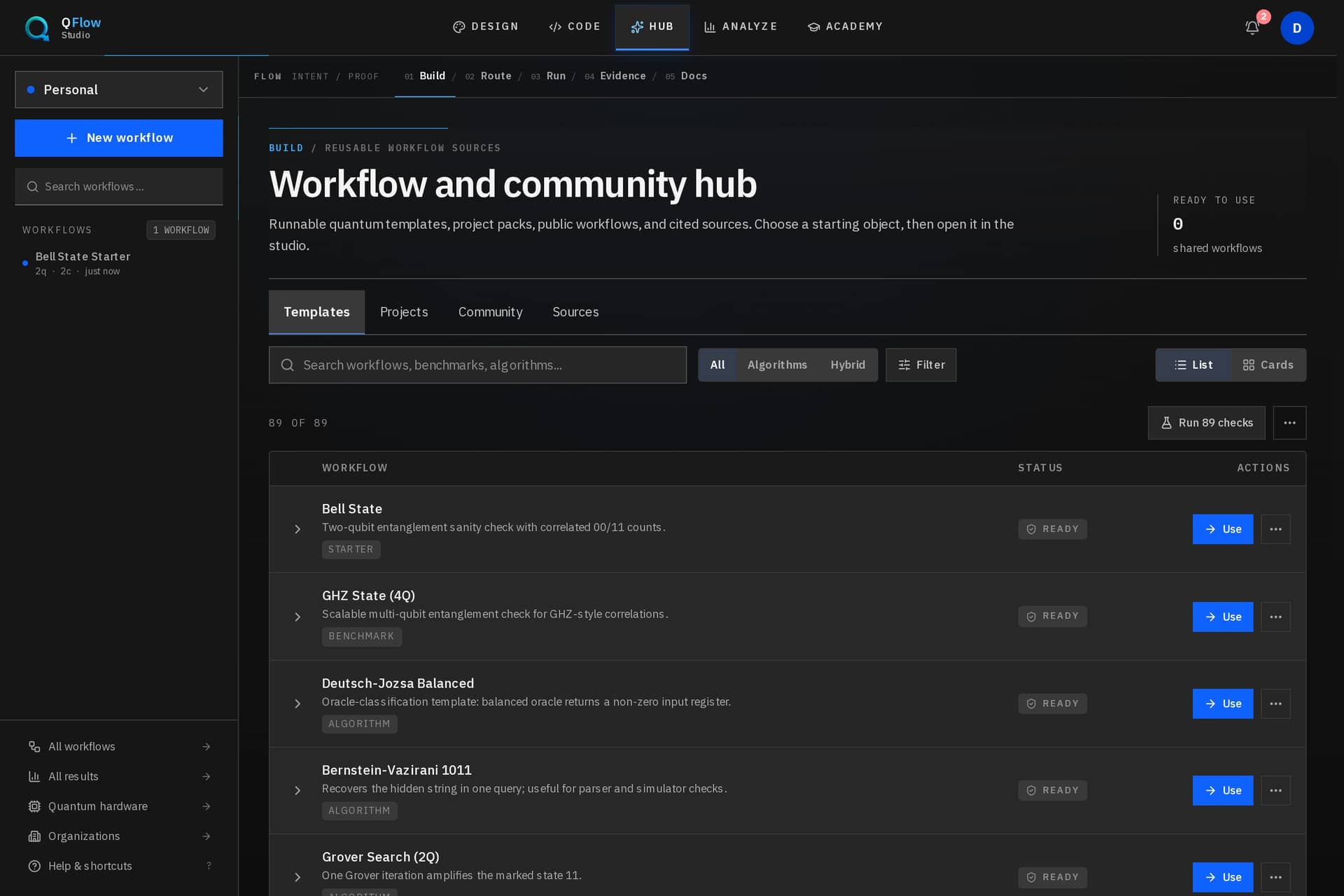Click the arrow next to Organizations
This screenshot has width=1344, height=896.
(206, 836)
